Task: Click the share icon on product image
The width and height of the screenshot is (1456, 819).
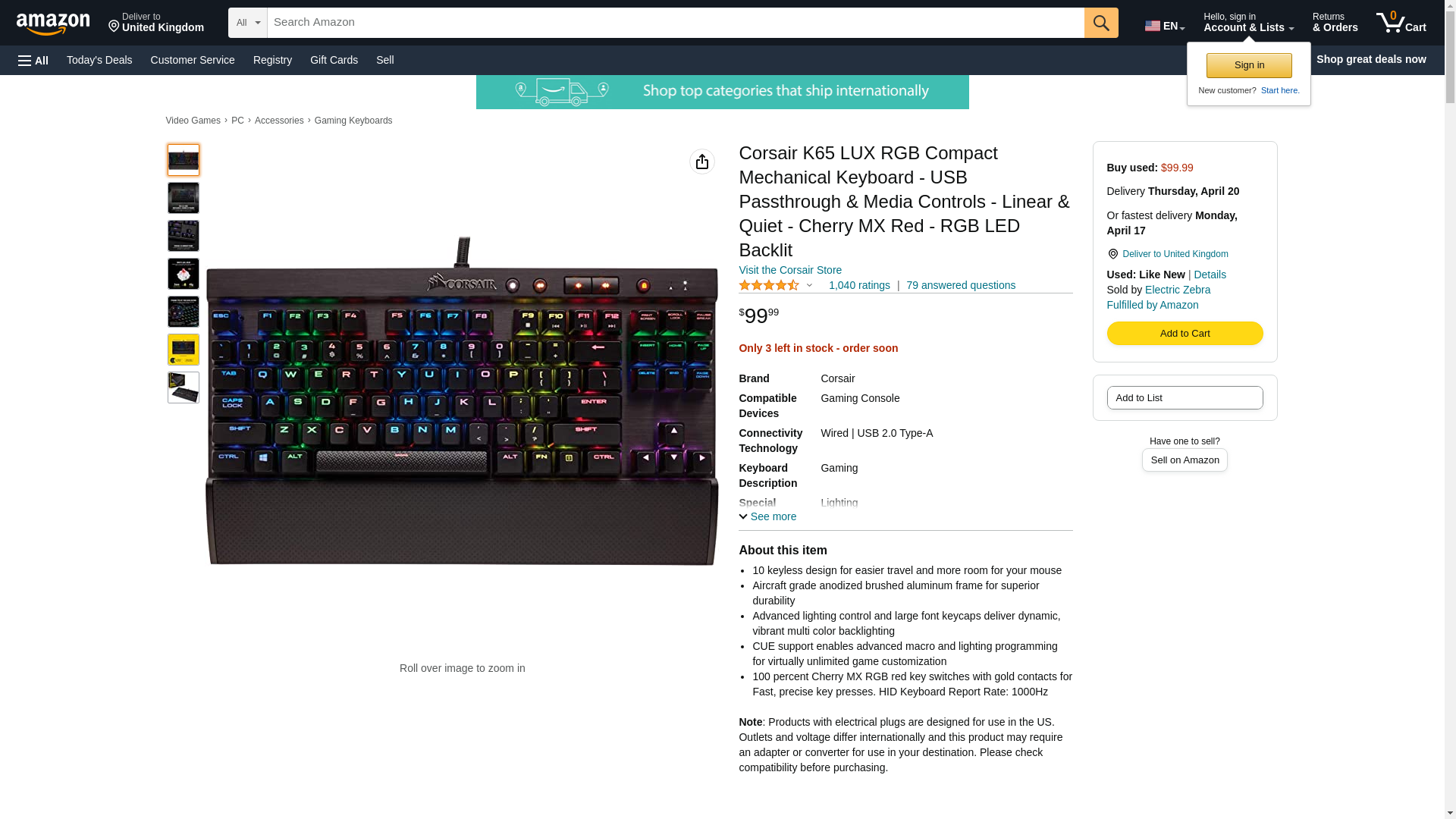Action: [x=702, y=162]
